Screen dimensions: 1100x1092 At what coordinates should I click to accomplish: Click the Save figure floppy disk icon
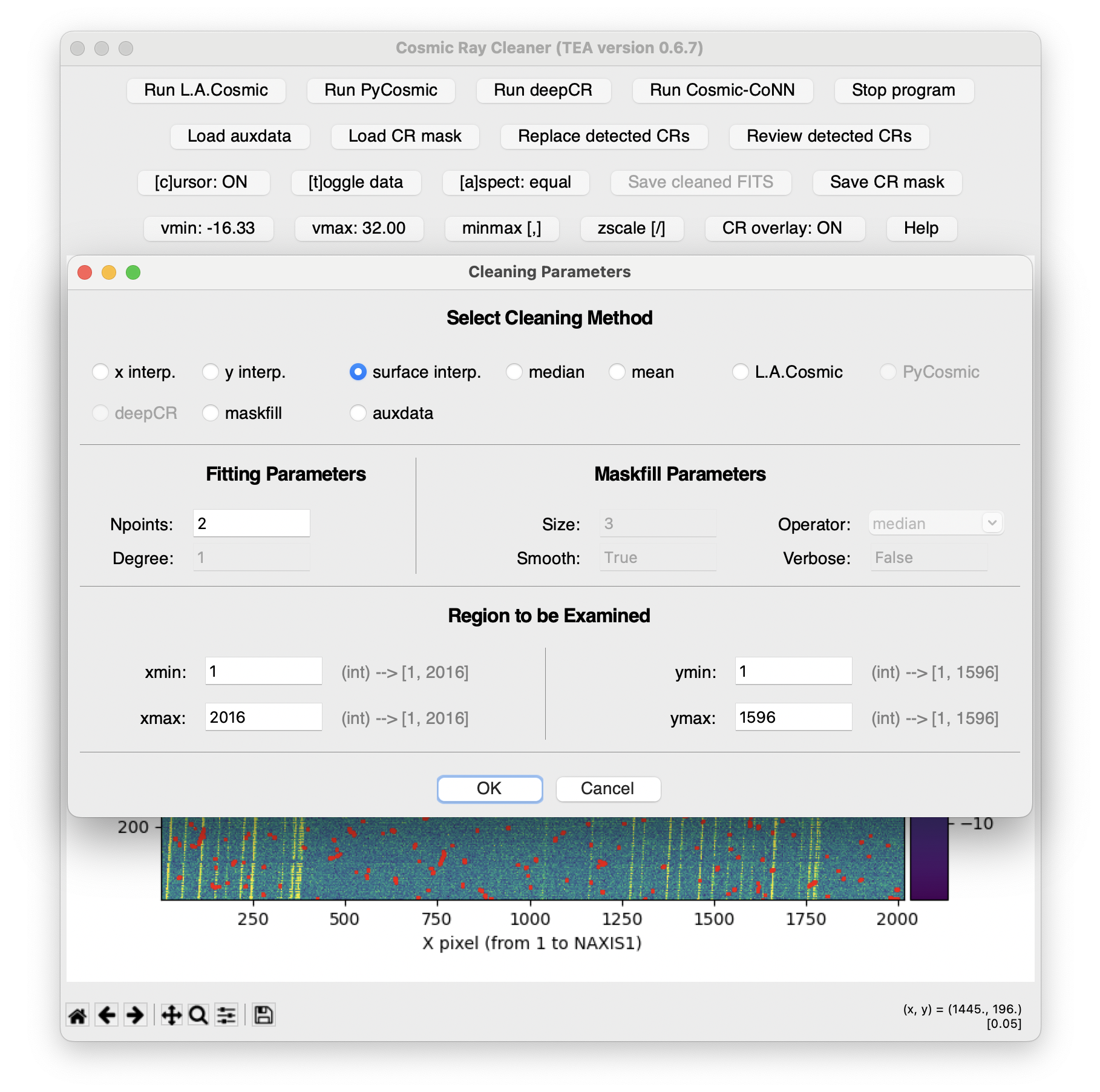pos(263,1015)
